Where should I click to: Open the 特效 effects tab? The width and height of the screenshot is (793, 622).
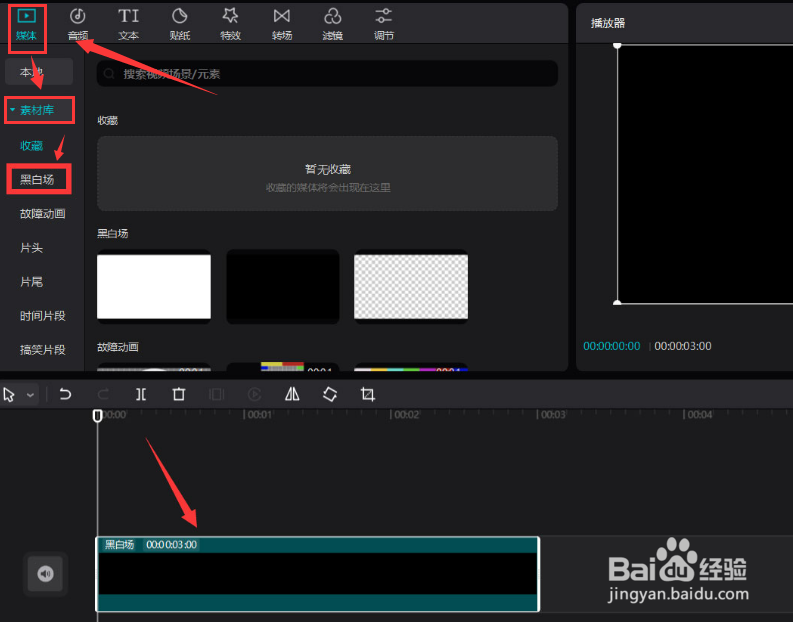(231, 24)
